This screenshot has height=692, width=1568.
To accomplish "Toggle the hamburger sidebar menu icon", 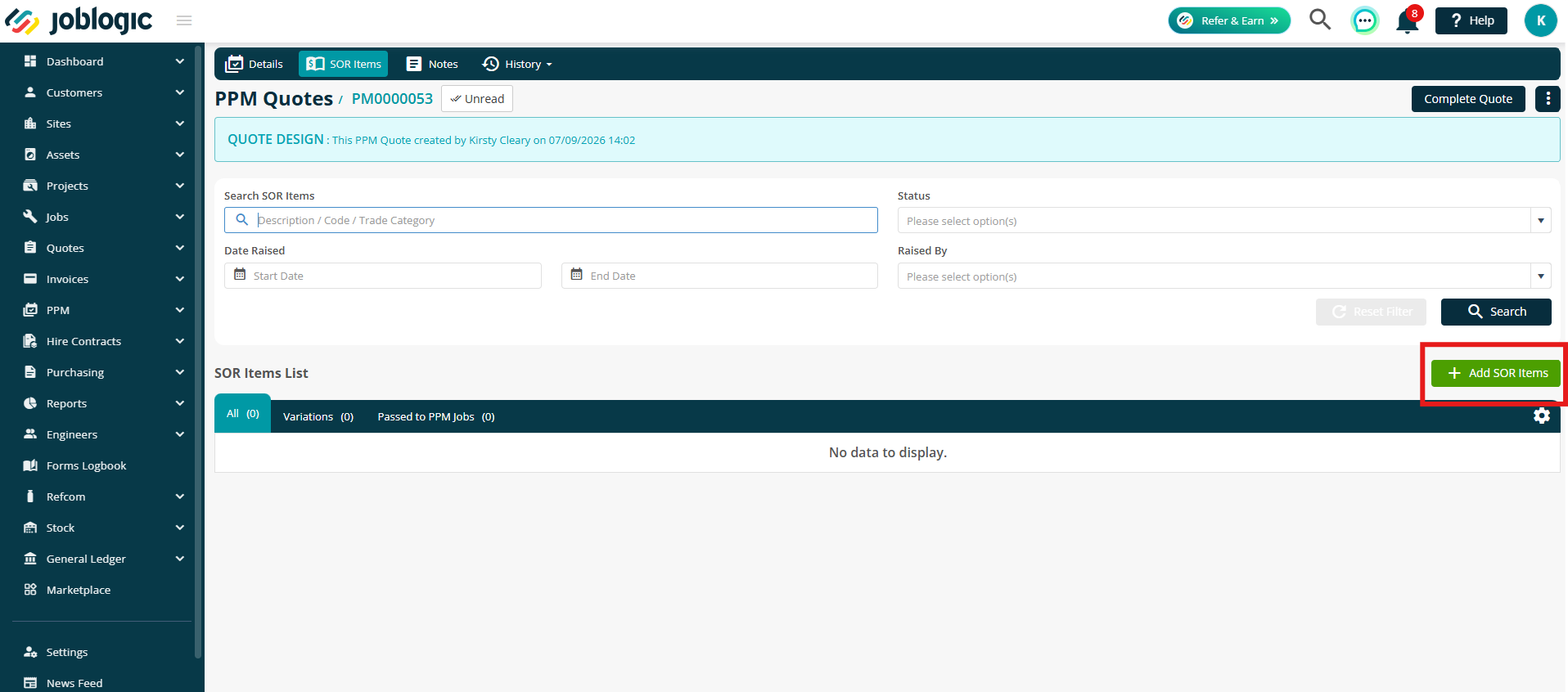I will click(184, 20).
